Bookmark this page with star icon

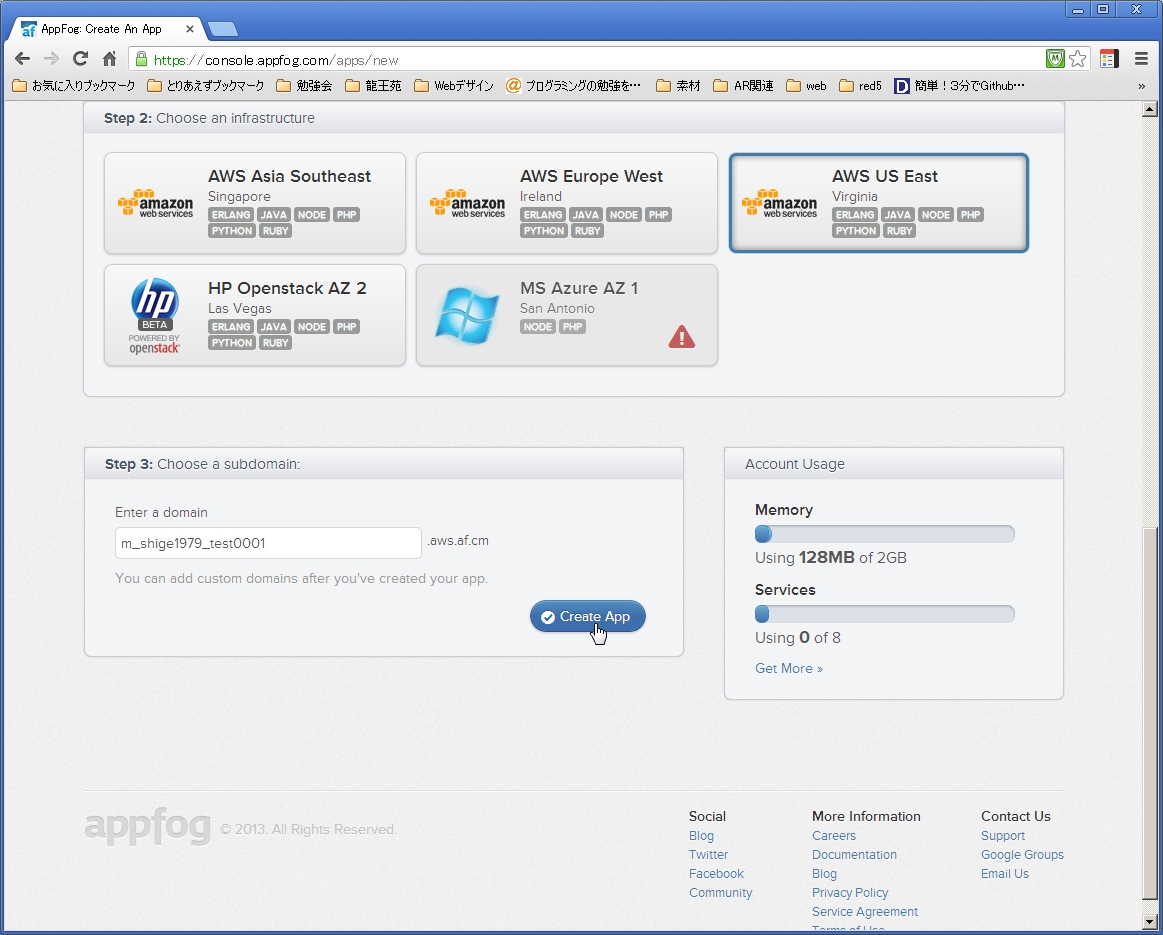[1078, 59]
